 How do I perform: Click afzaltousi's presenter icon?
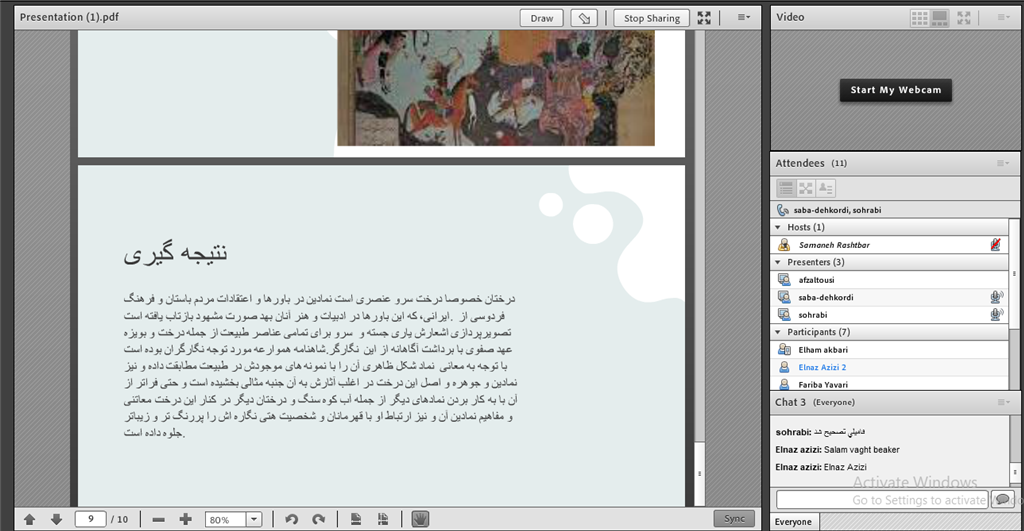coord(784,280)
